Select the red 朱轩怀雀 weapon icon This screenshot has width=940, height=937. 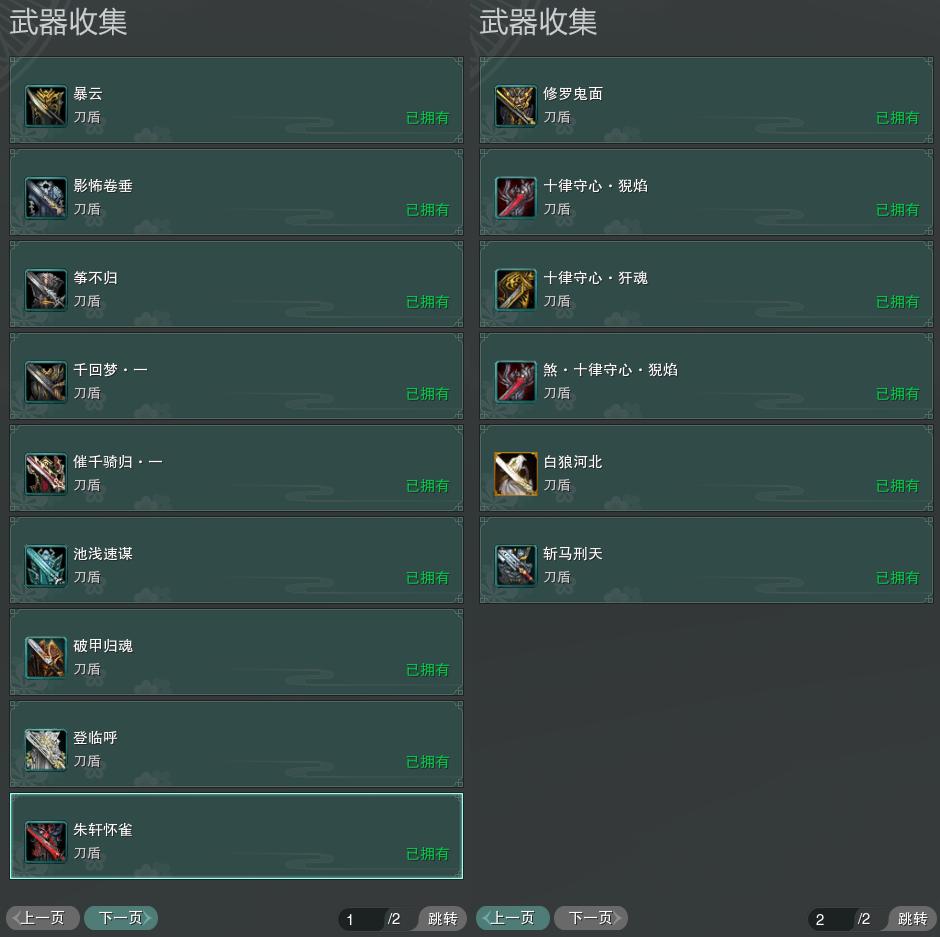pyautogui.click(x=46, y=842)
